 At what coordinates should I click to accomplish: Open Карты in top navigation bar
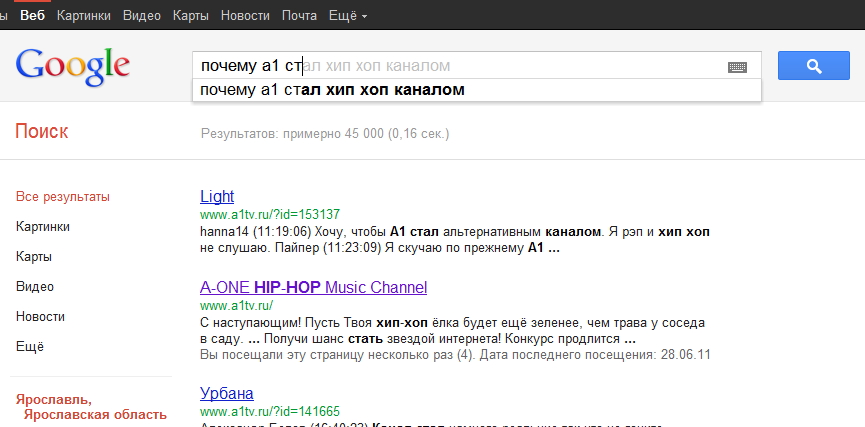pyautogui.click(x=191, y=15)
